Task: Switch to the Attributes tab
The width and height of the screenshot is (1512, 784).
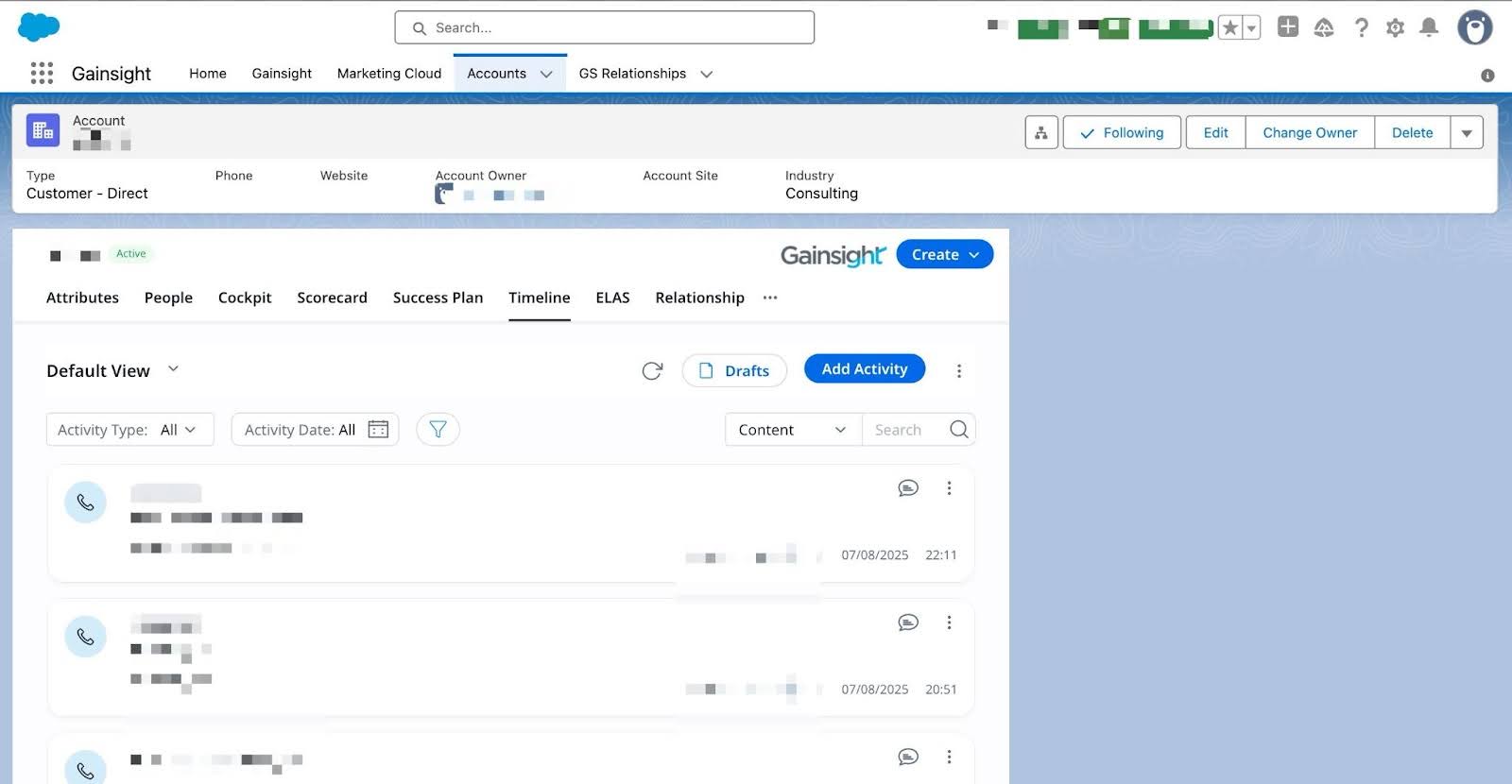Action: click(x=82, y=298)
